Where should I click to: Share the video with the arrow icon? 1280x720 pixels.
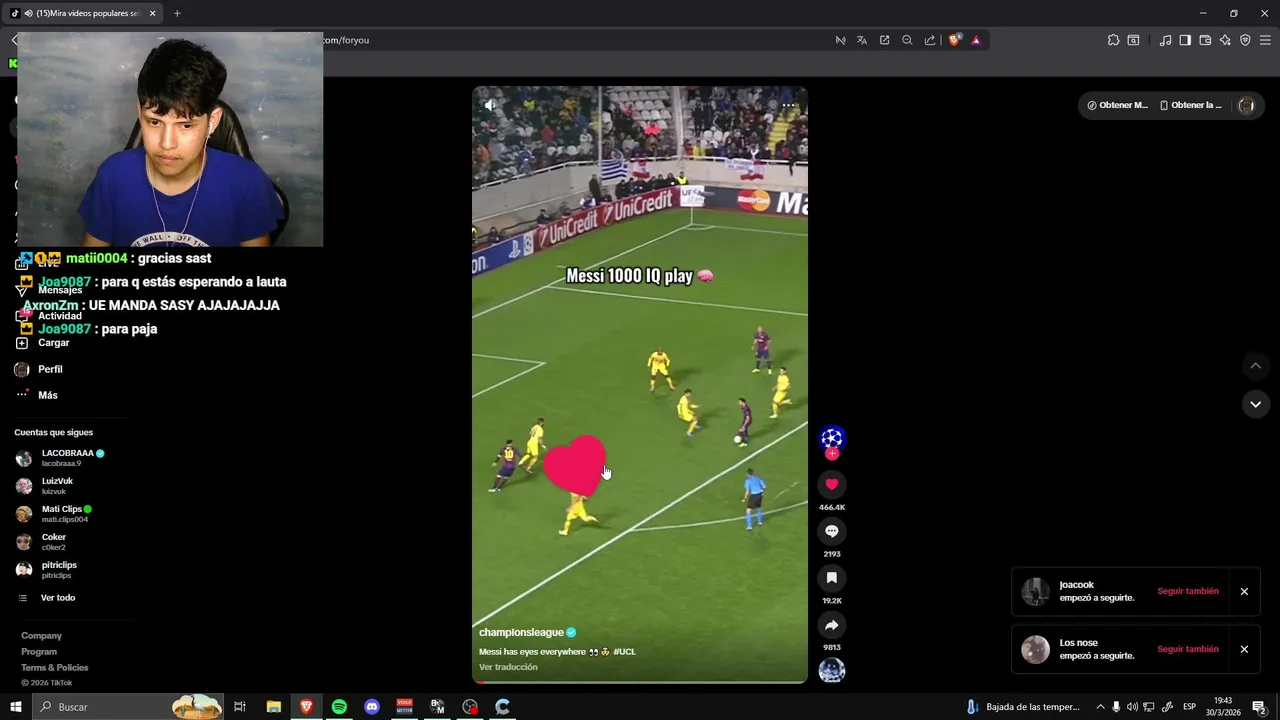pos(831,625)
